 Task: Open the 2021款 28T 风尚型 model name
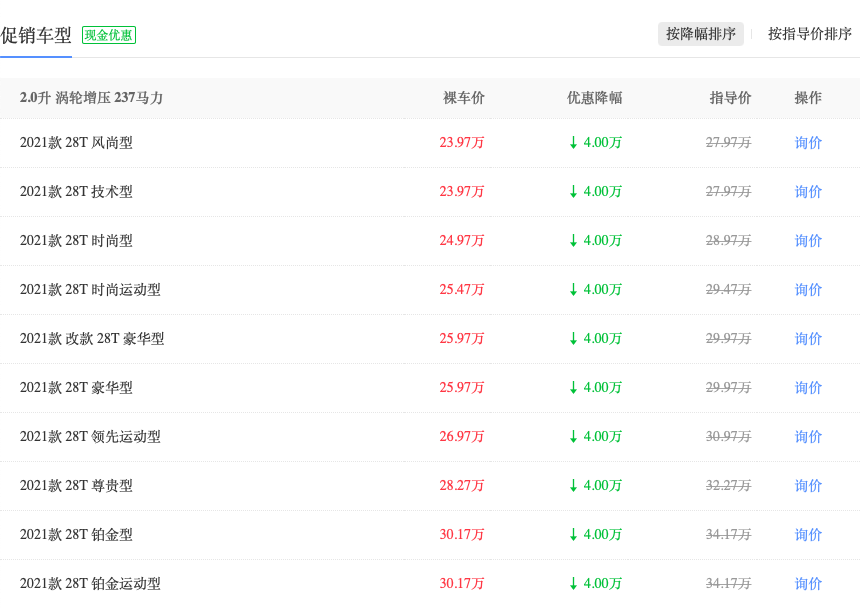pyautogui.click(x=76, y=143)
